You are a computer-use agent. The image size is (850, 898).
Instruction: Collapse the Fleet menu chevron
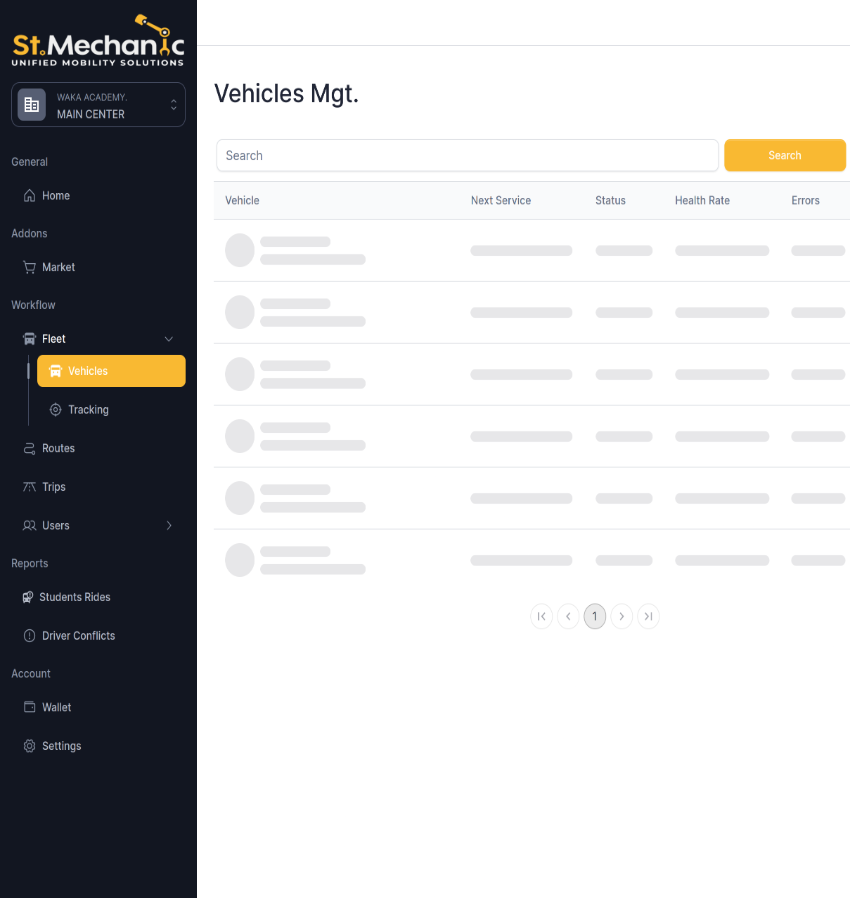169,339
